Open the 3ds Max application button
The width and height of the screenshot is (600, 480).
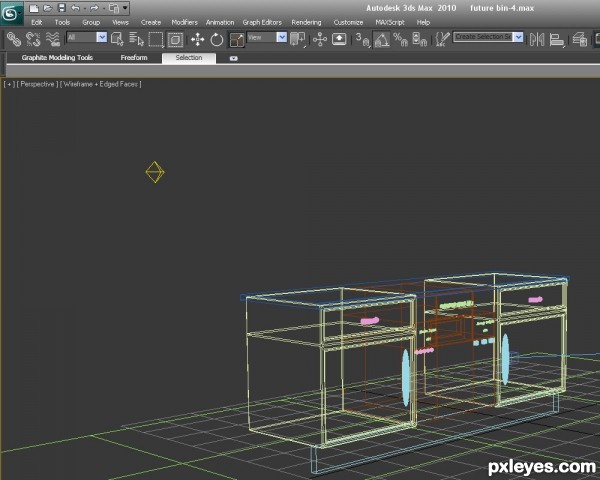point(11,14)
